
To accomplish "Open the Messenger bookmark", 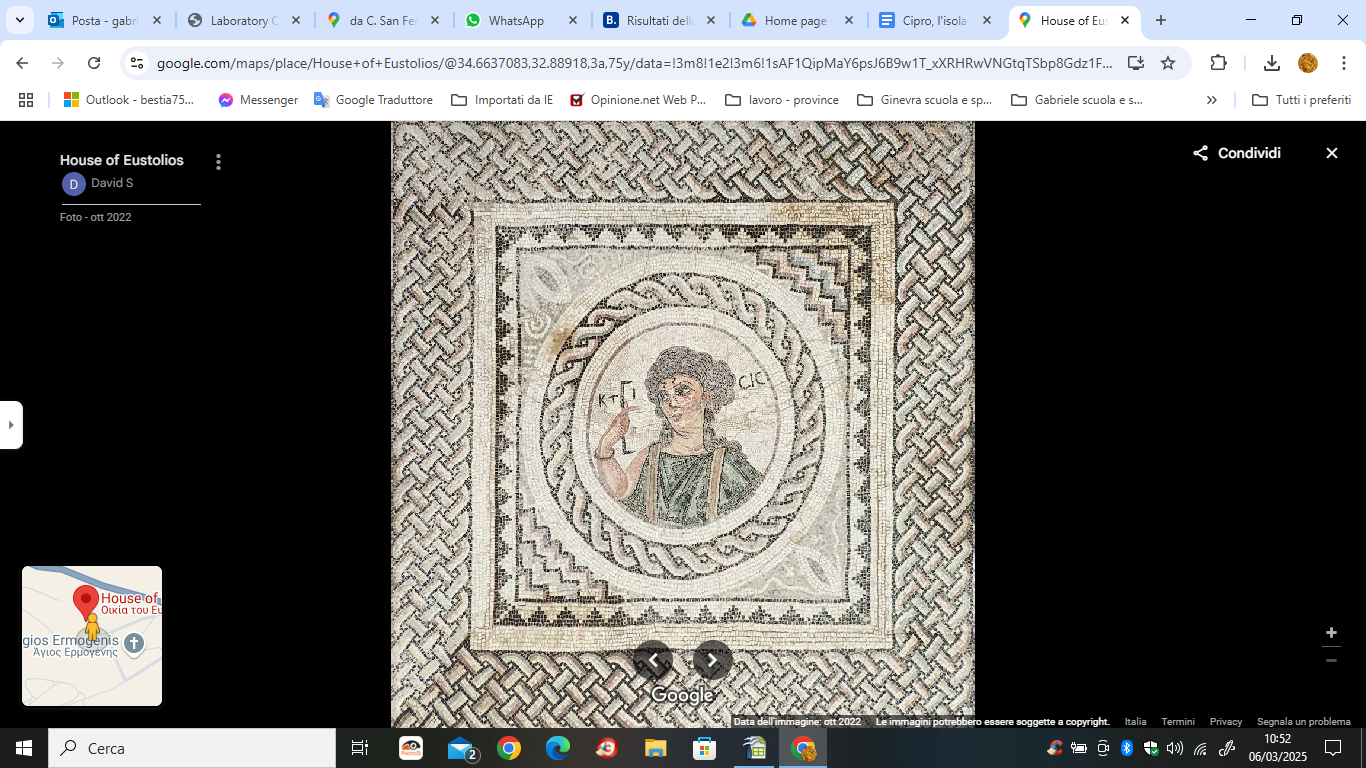I will point(258,100).
